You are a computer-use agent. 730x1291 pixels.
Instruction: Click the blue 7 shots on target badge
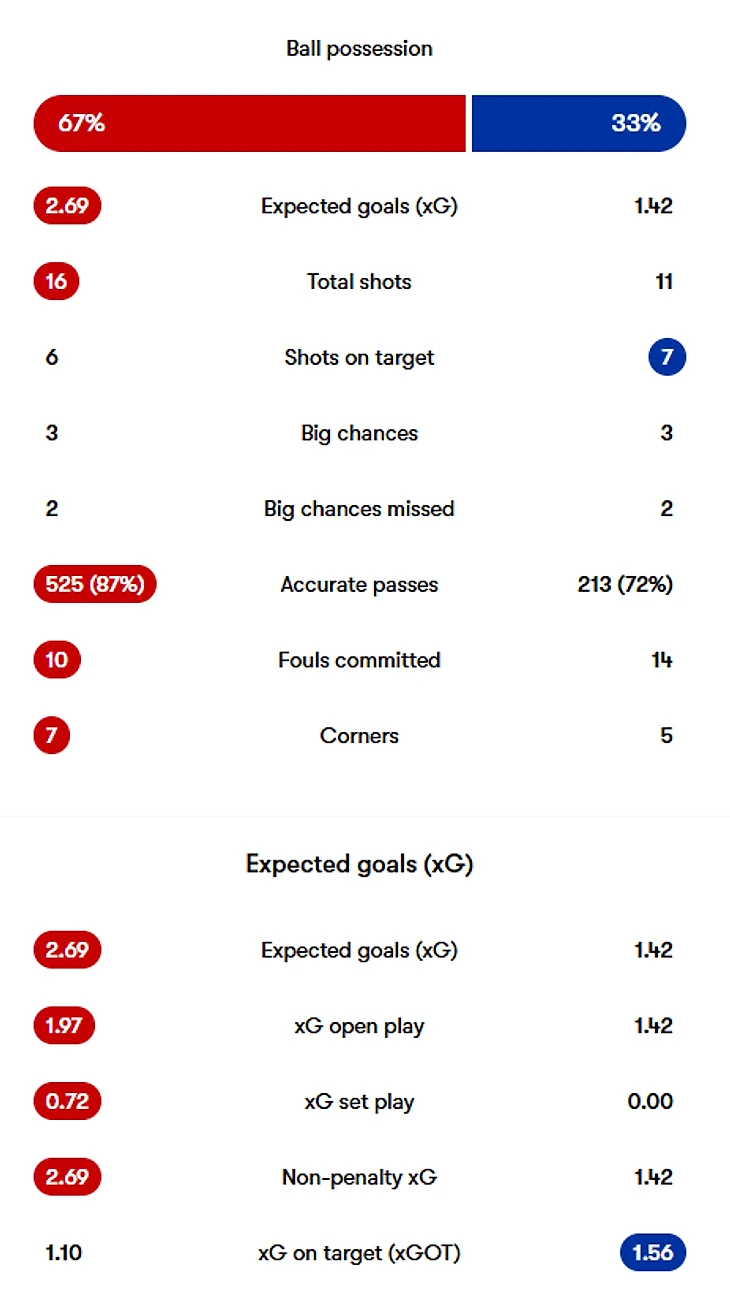(x=667, y=357)
